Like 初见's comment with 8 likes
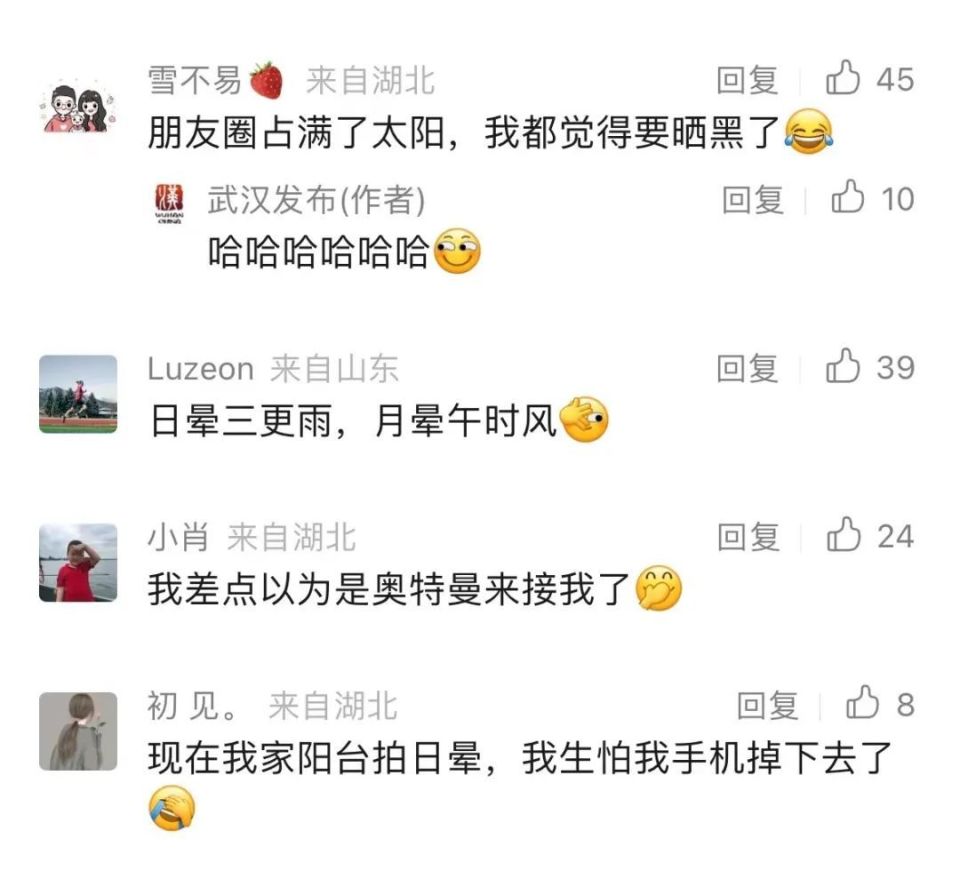The width and height of the screenshot is (960, 887). click(863, 703)
